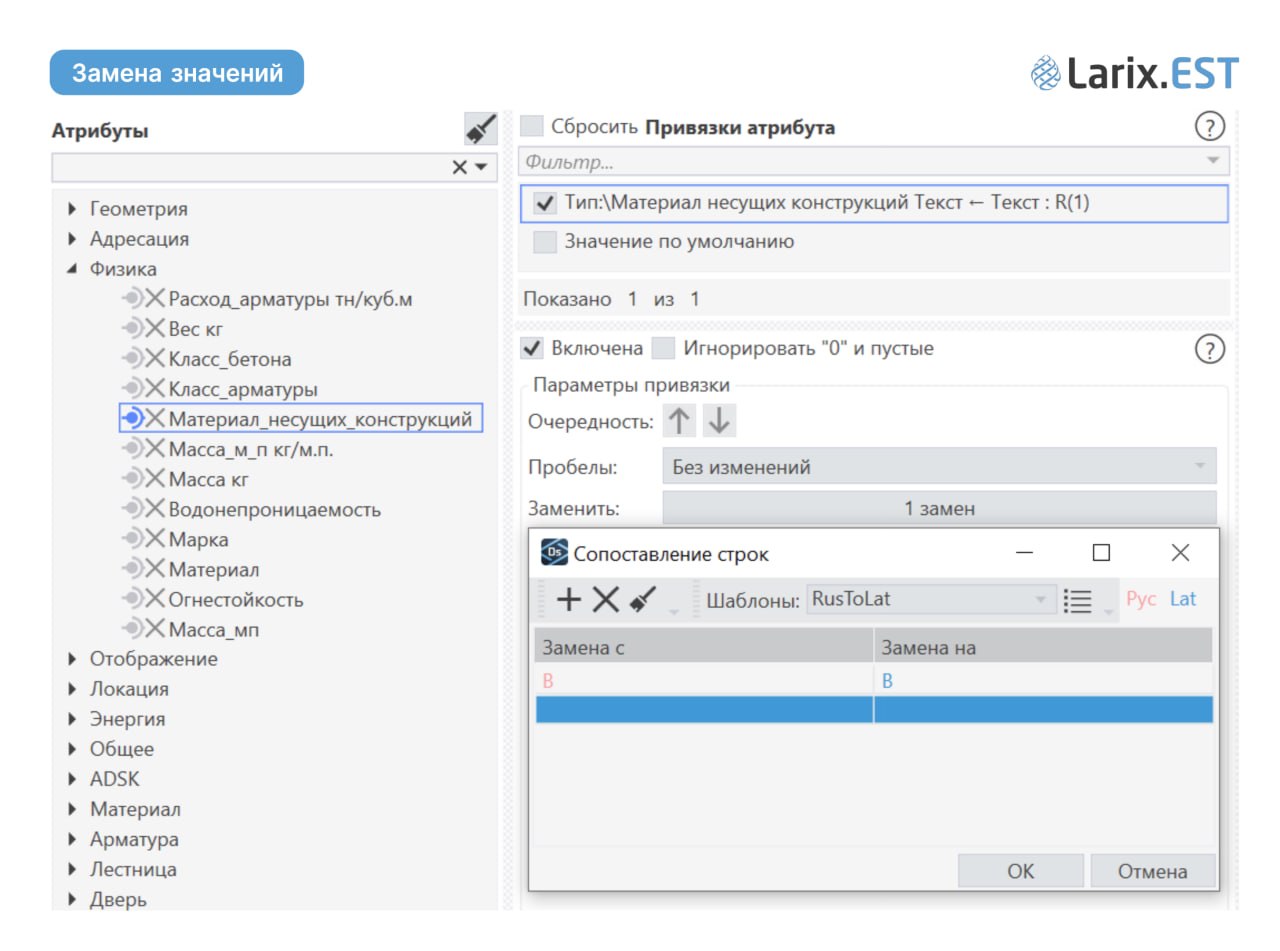Toggle the Сбросить checkbox
This screenshot has width=1280, height=951.
click(x=532, y=127)
